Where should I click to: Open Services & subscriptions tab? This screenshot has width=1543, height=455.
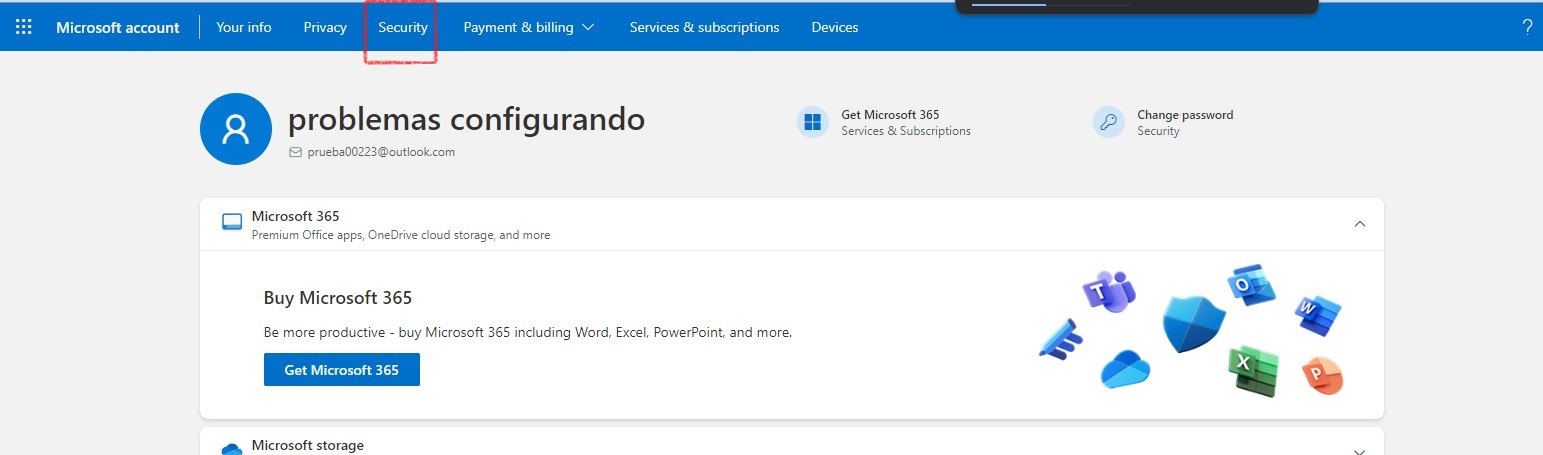(x=704, y=27)
